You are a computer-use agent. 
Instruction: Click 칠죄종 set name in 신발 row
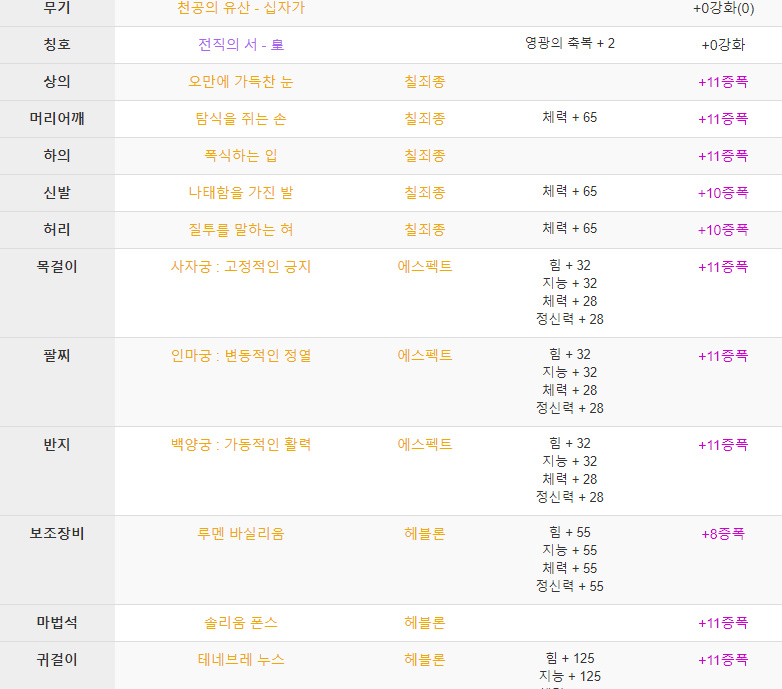tap(425, 192)
